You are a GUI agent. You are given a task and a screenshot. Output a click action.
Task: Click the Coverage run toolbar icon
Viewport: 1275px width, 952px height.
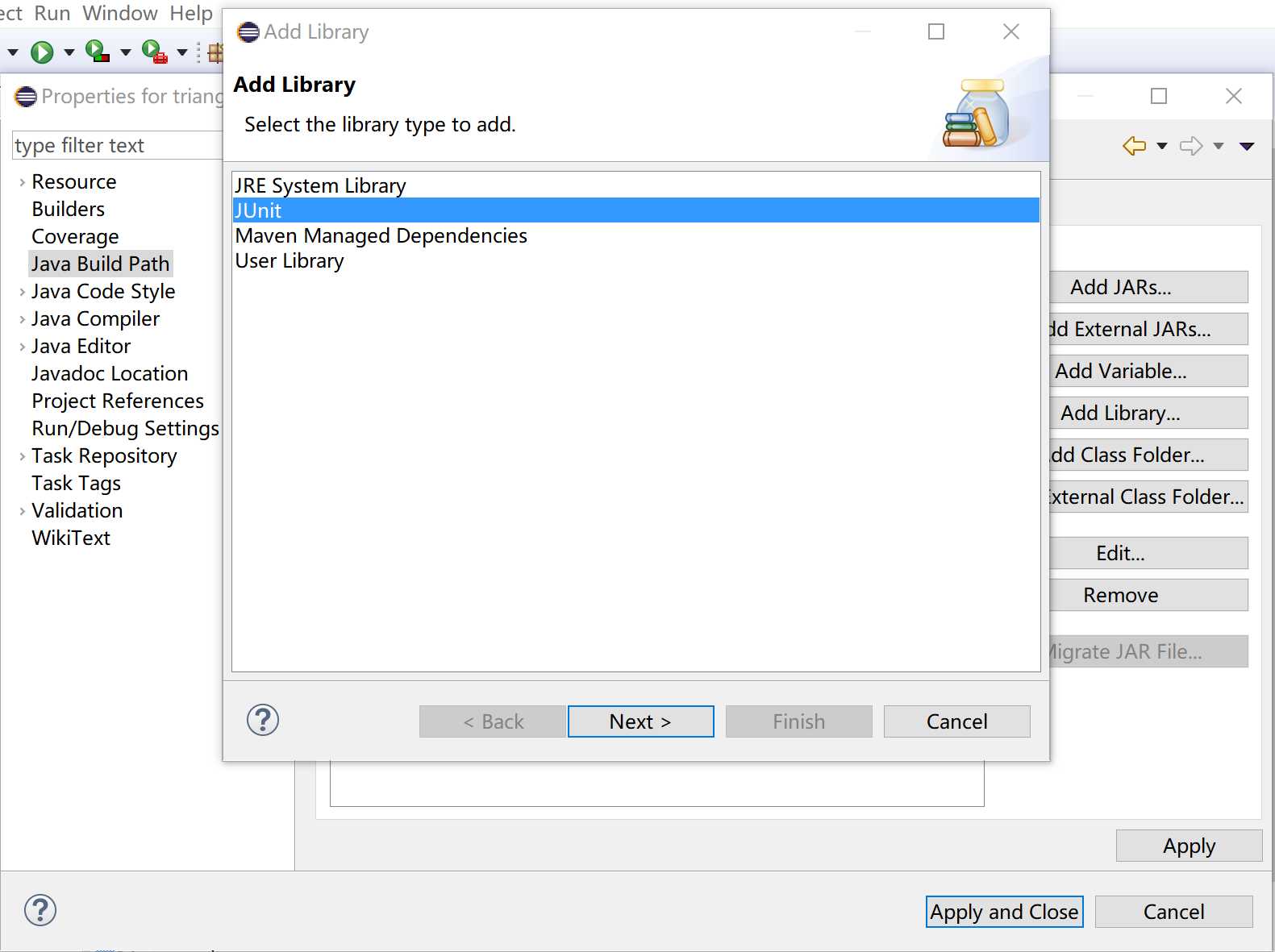(x=98, y=51)
